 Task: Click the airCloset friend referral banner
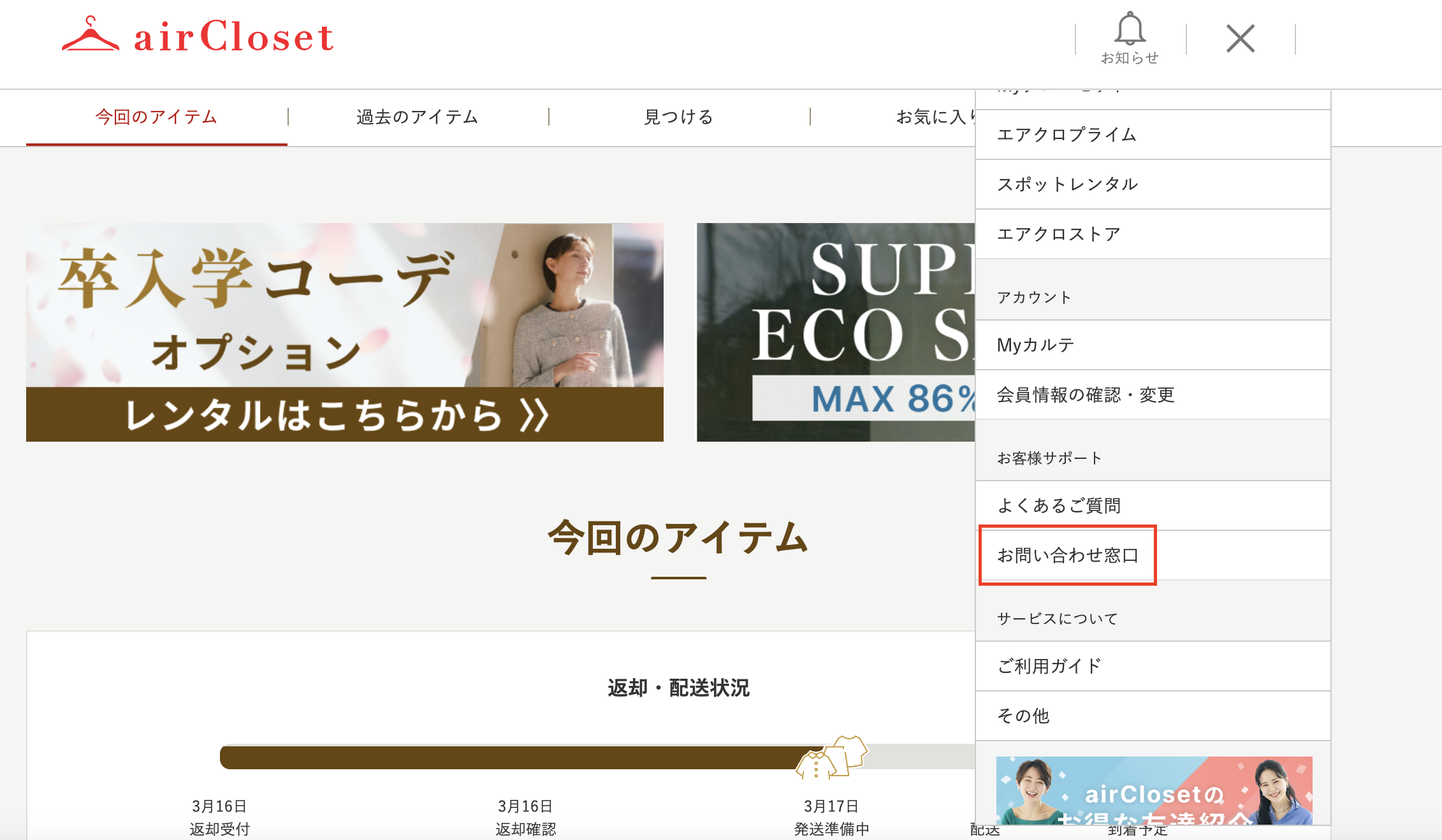click(x=1154, y=790)
